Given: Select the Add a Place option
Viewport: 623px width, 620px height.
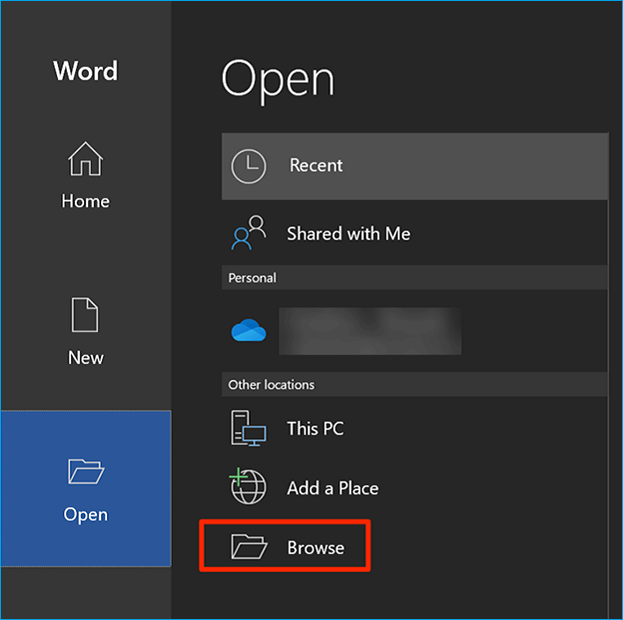Looking at the screenshot, I should [415, 487].
